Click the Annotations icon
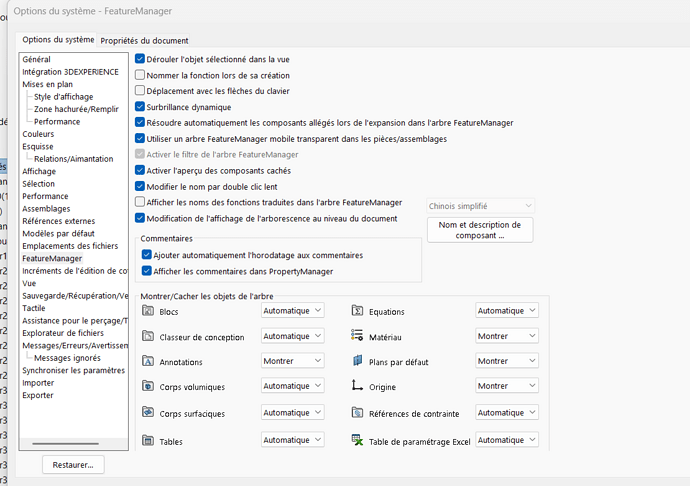This screenshot has height=486, width=690. pyautogui.click(x=148, y=361)
